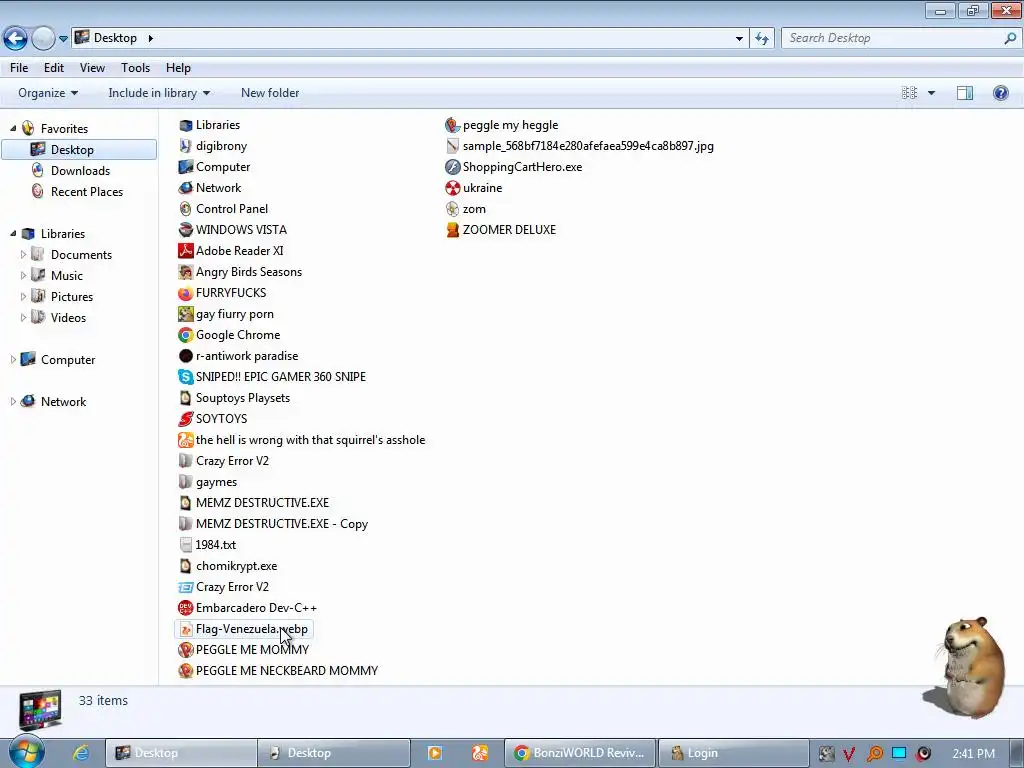Click the Back navigation arrow
1024x768 pixels.
[16, 39]
